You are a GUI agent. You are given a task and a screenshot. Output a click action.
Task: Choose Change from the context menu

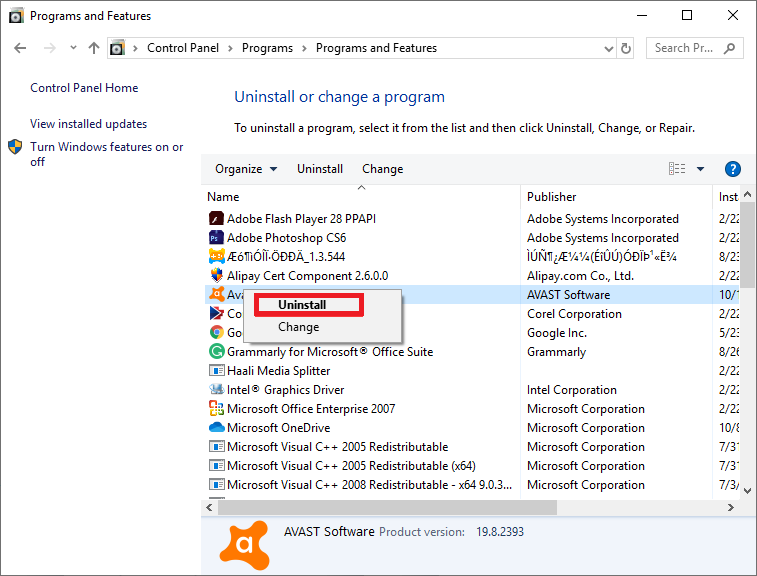coord(298,327)
